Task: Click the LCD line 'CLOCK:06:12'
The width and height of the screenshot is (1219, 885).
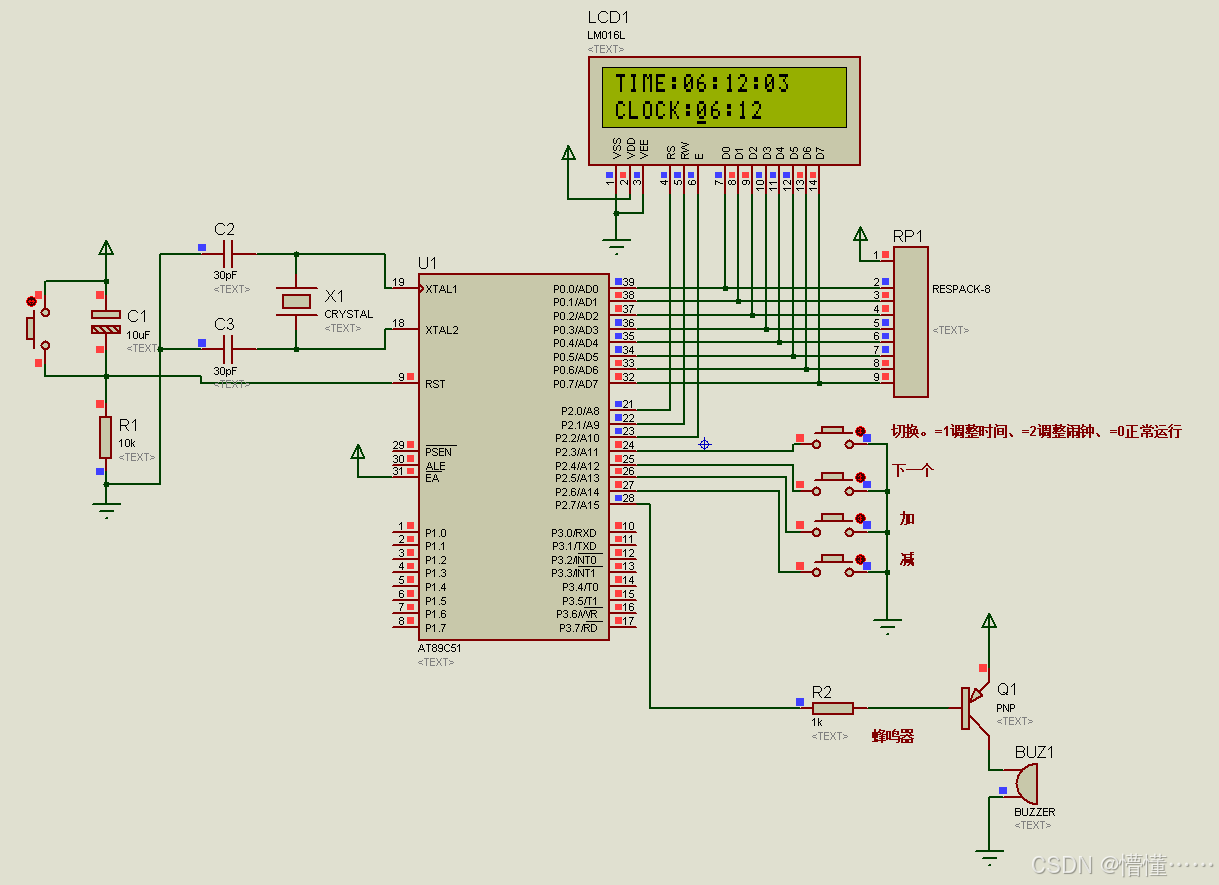Action: 689,110
